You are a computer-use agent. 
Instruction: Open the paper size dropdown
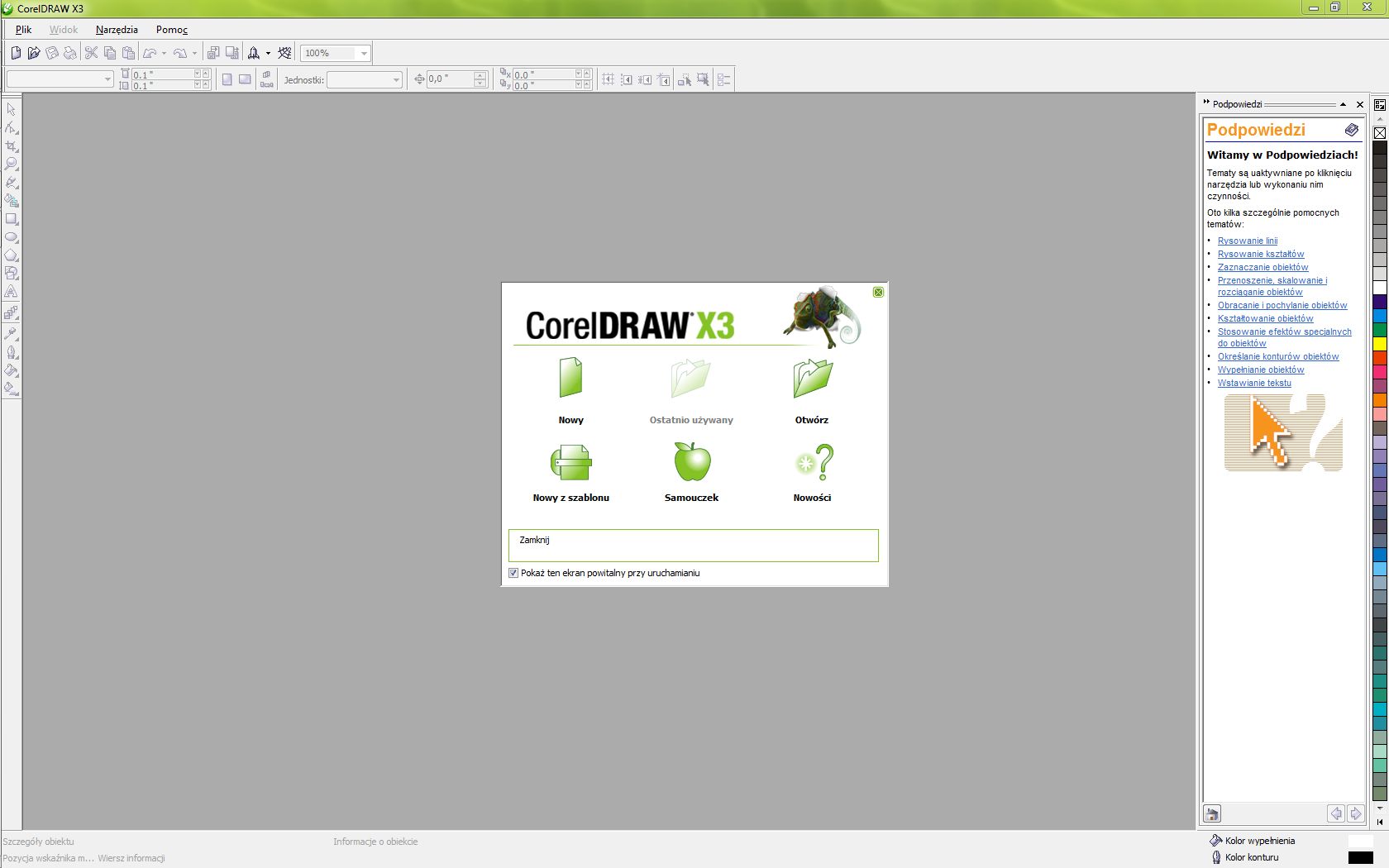click(x=107, y=80)
